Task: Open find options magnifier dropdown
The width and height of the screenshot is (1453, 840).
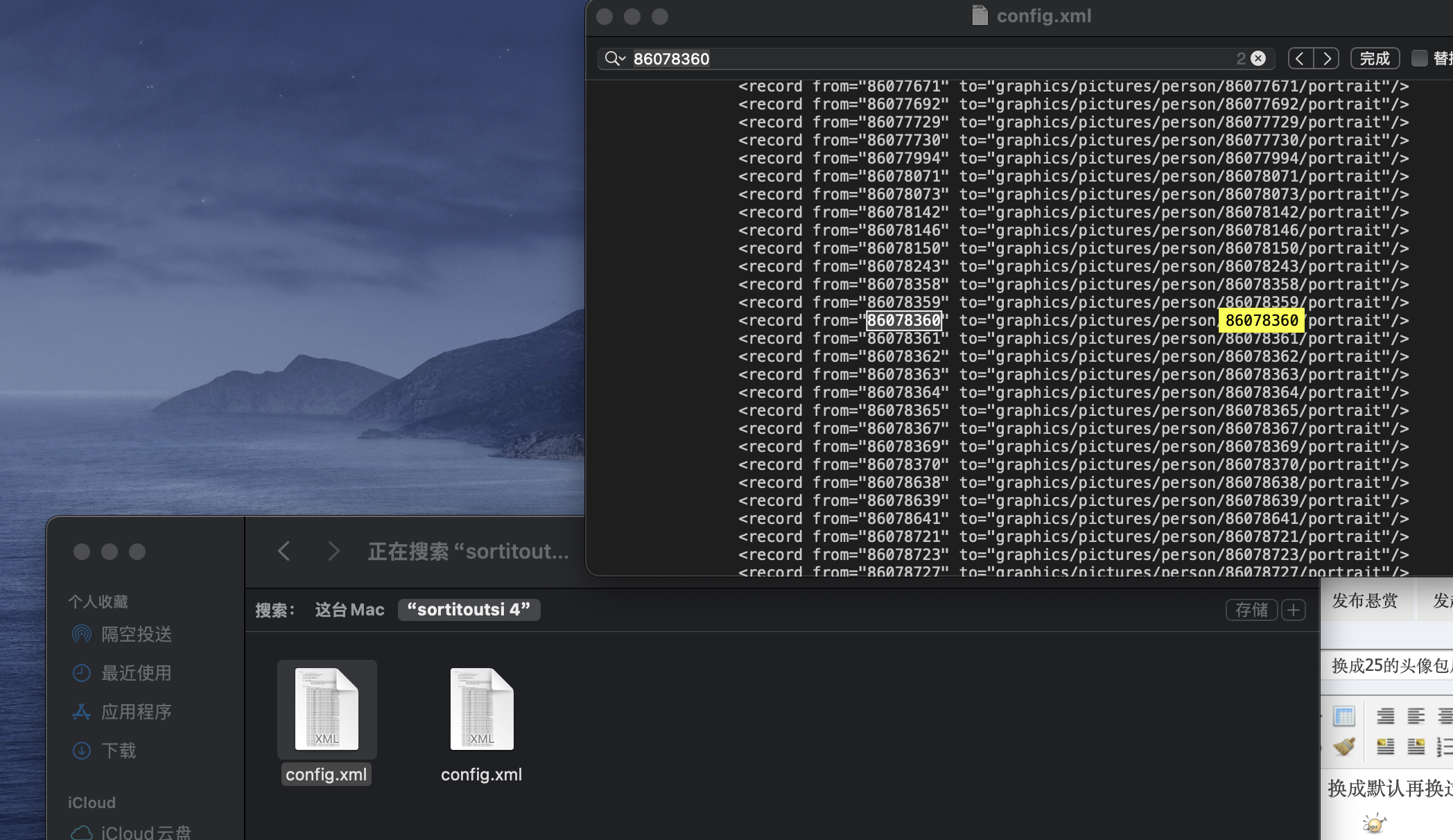Action: coord(614,59)
